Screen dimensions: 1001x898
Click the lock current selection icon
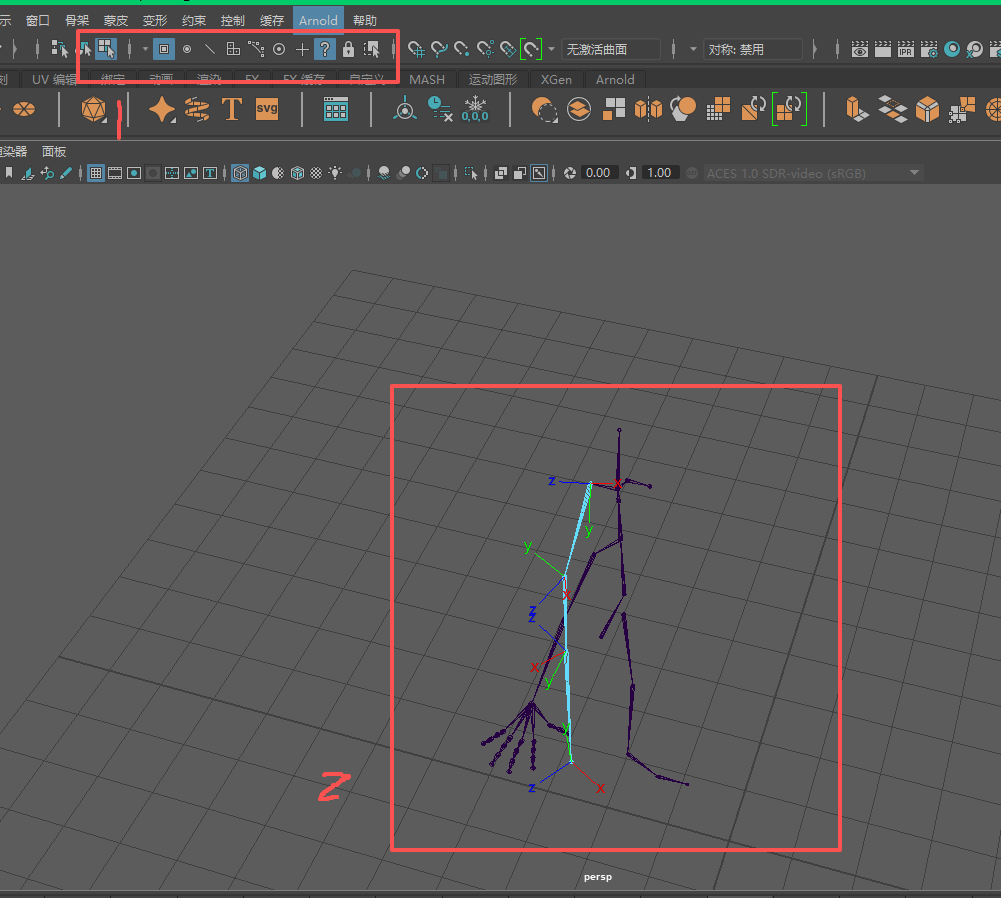pyautogui.click(x=348, y=49)
